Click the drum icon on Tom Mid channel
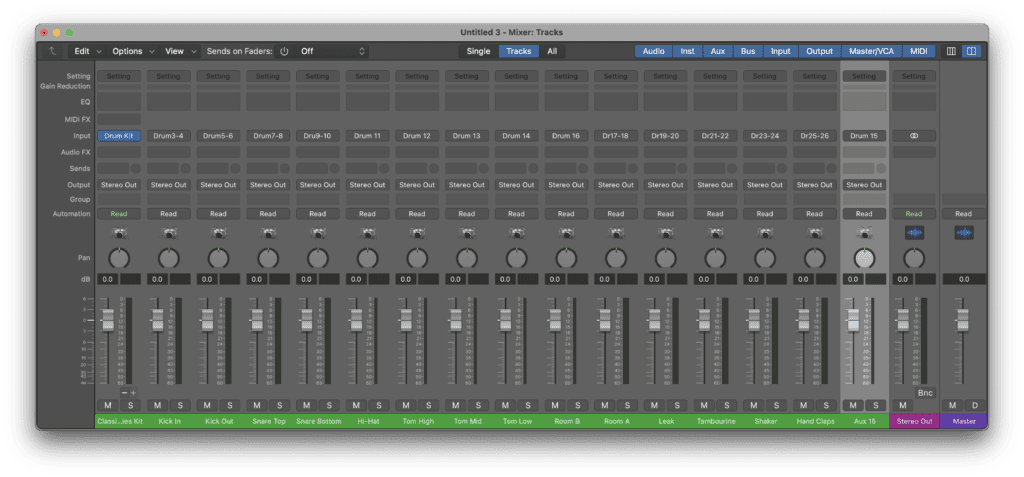 pyautogui.click(x=466, y=233)
